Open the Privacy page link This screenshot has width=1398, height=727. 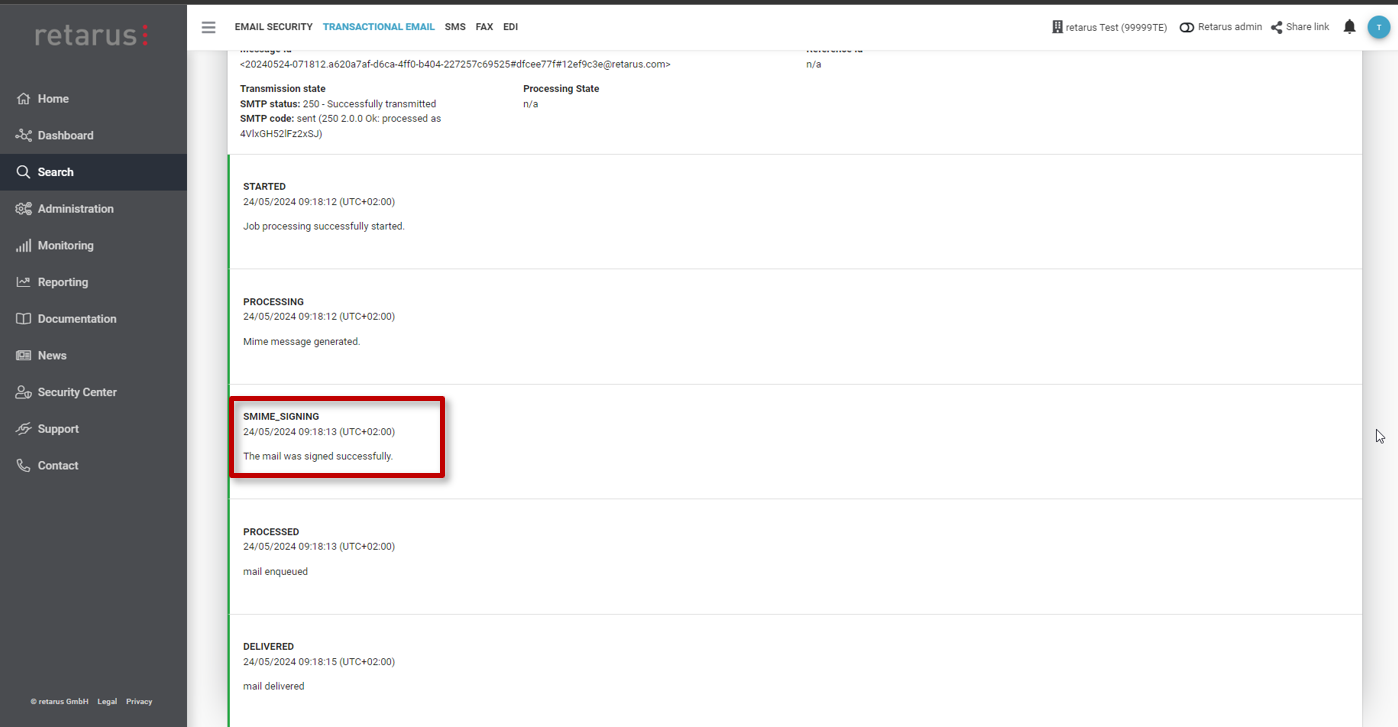pos(139,701)
